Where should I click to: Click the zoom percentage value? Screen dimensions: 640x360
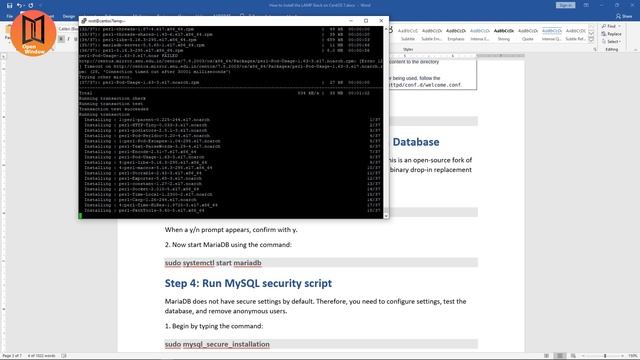[x=633, y=356]
